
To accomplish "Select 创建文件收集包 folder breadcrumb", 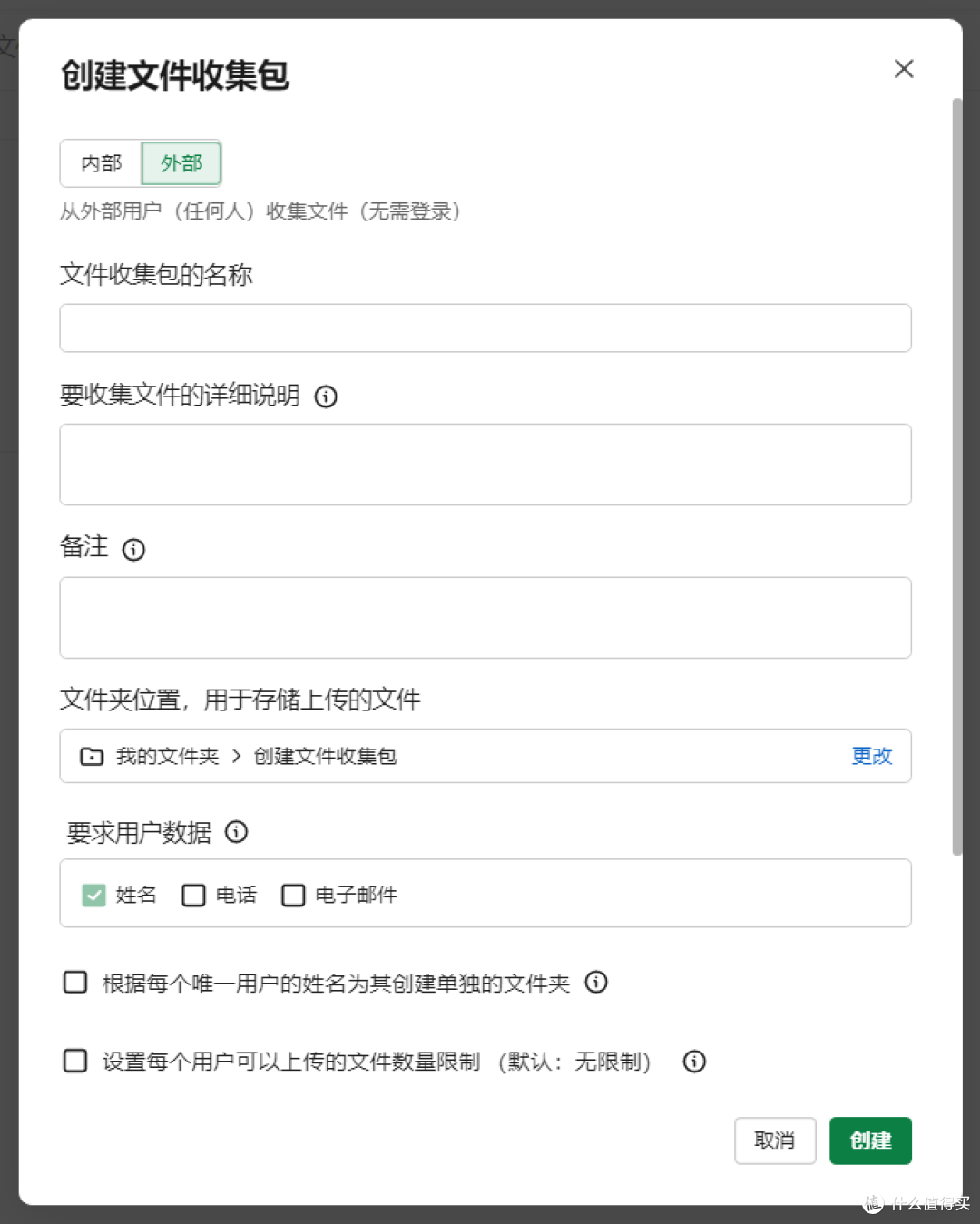I will tap(326, 757).
